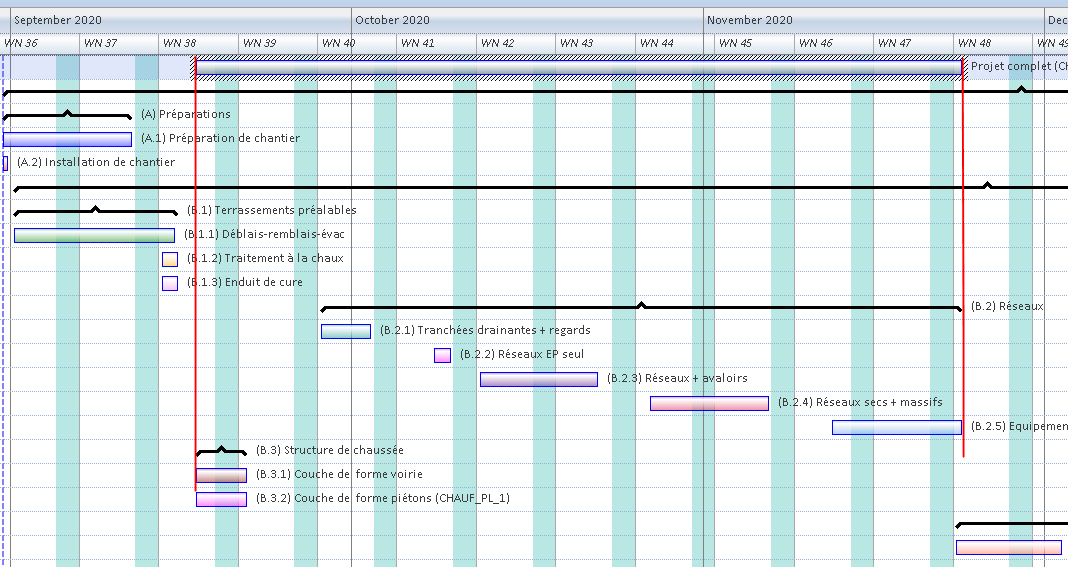Click the (A) Préparations summary bracket
This screenshot has width=1068, height=567.
(x=67, y=115)
